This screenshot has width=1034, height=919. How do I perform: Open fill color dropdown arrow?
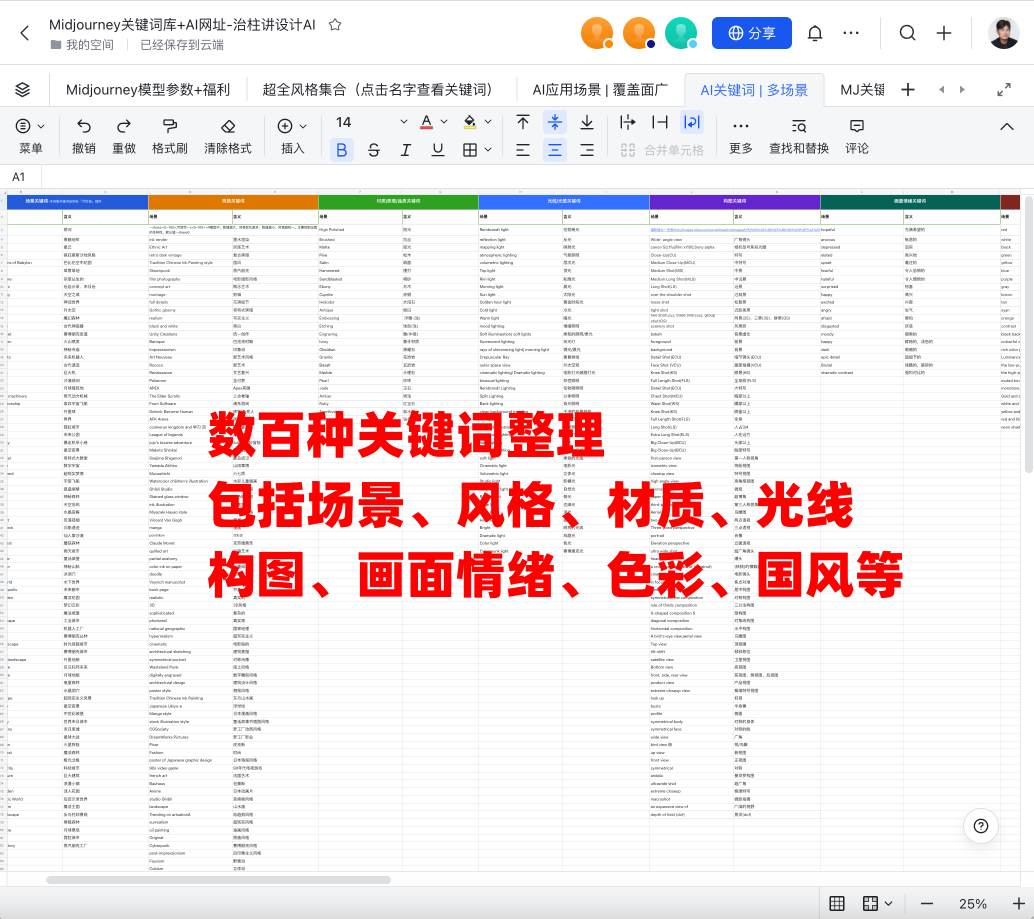[x=488, y=122]
